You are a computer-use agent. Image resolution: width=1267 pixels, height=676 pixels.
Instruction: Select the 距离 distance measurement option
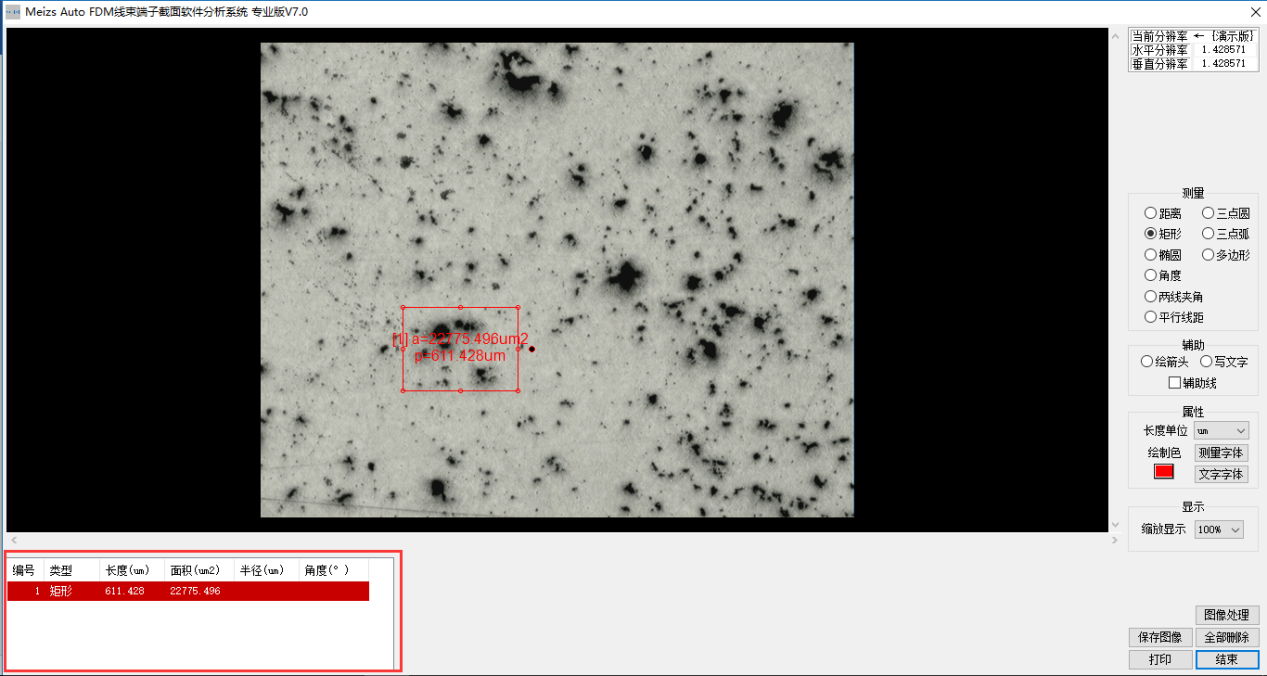pyautogui.click(x=1151, y=213)
